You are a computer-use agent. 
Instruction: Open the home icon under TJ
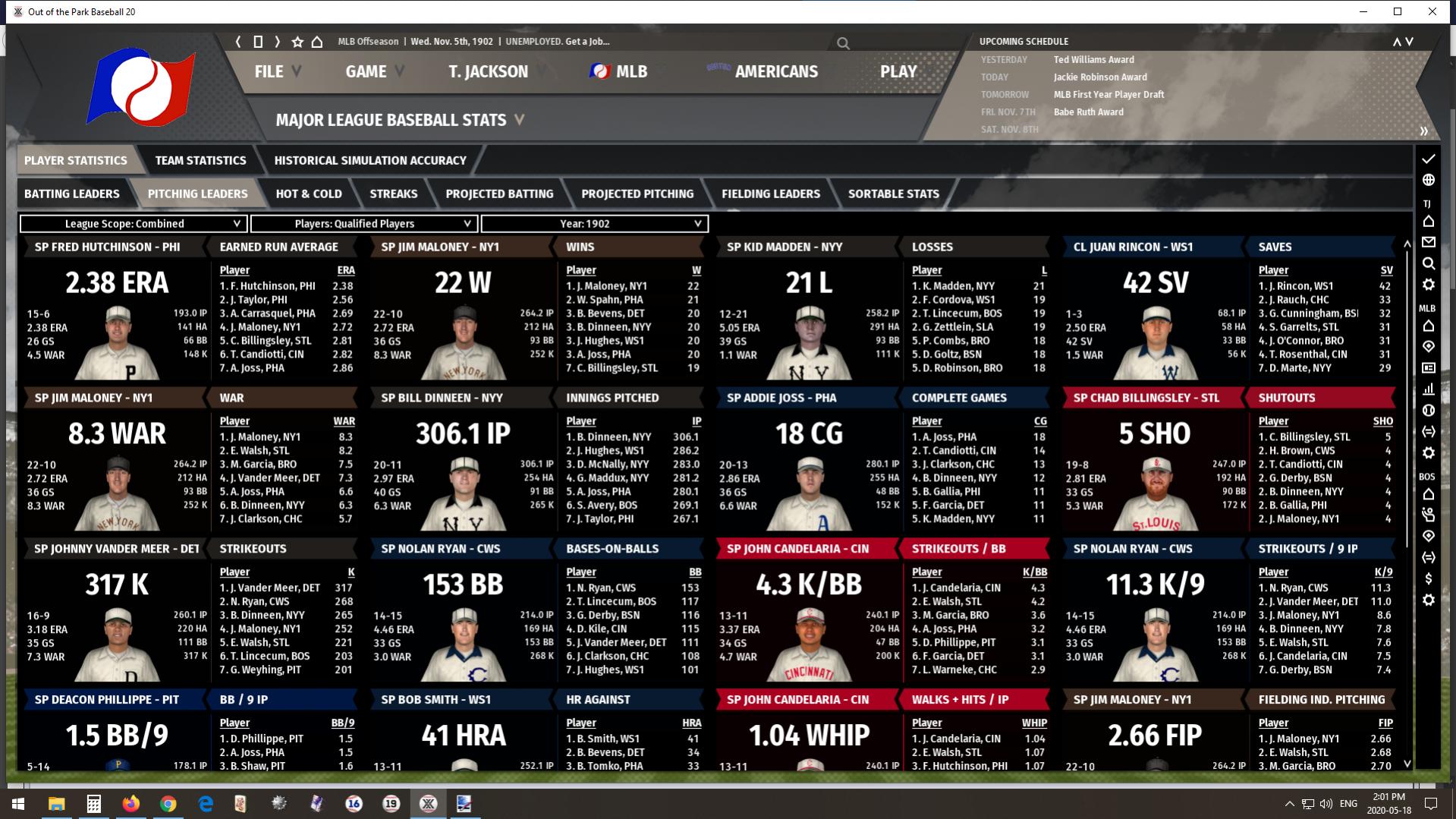click(x=1428, y=221)
